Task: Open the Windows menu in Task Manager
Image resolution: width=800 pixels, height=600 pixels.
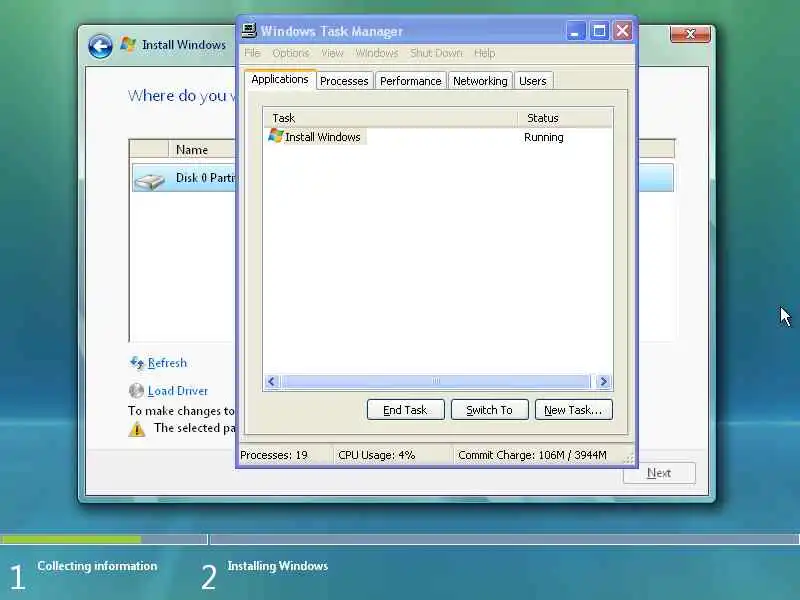Action: (x=377, y=53)
